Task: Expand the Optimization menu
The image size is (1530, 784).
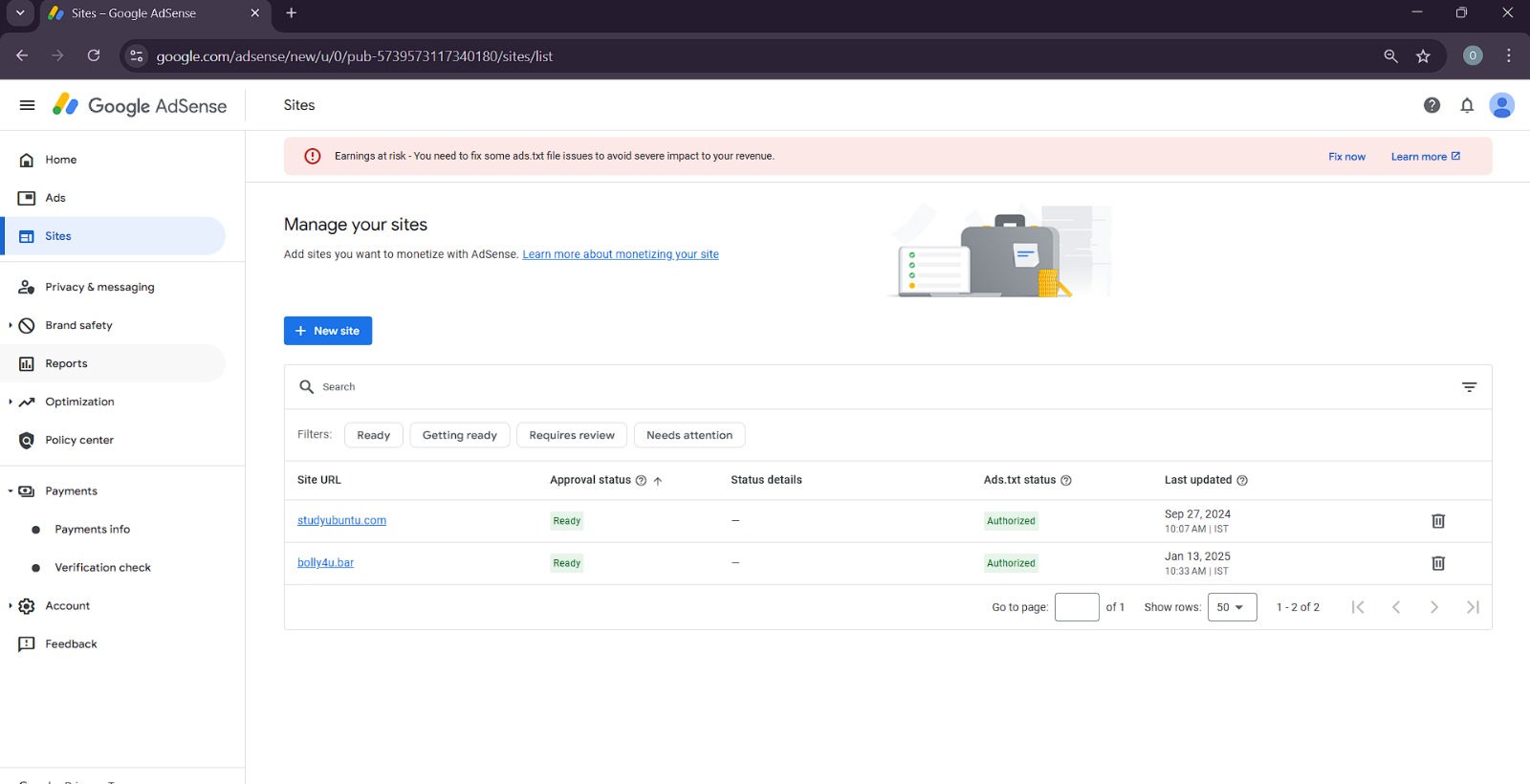Action: (x=11, y=402)
